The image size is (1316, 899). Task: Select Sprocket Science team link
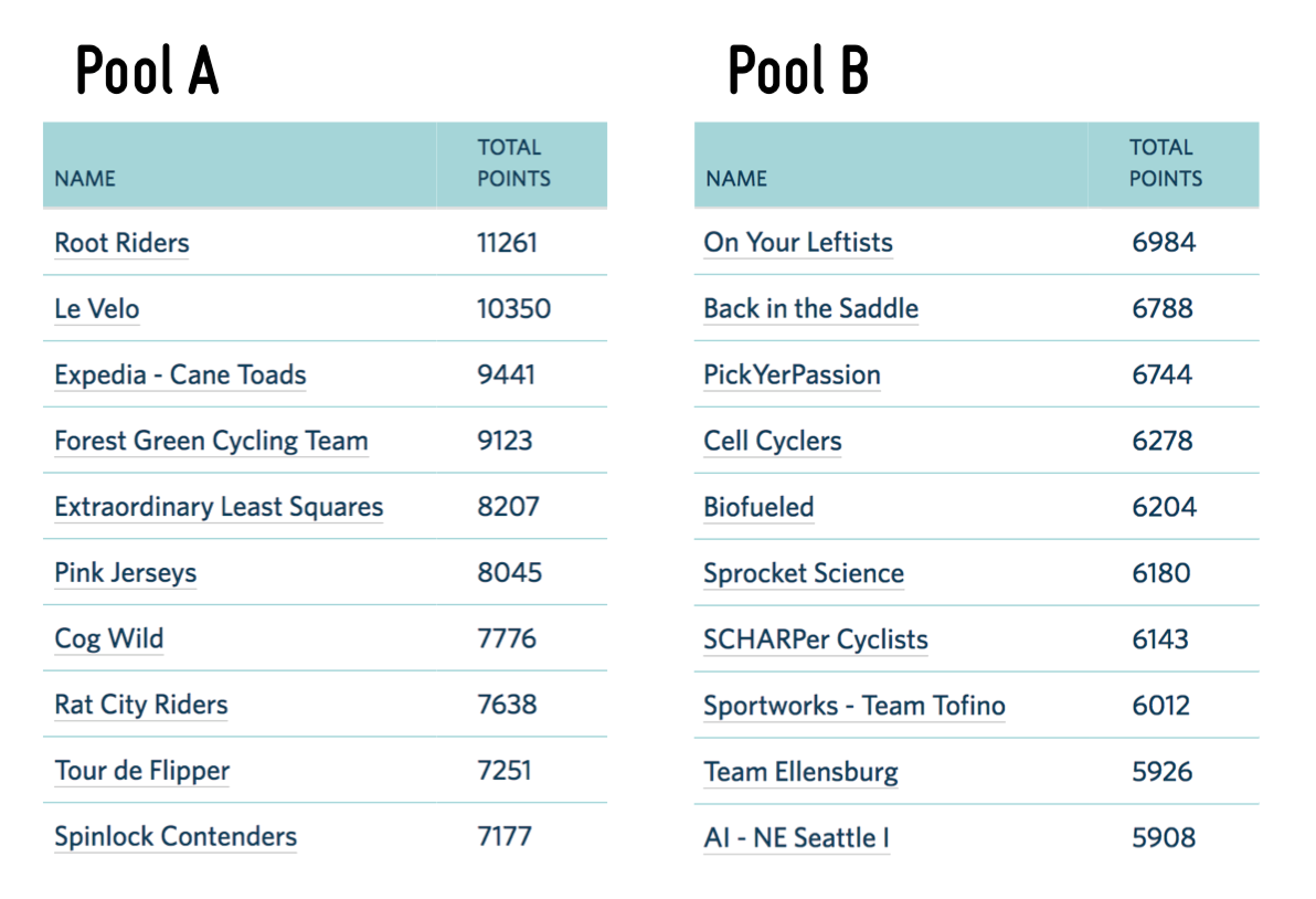point(804,574)
